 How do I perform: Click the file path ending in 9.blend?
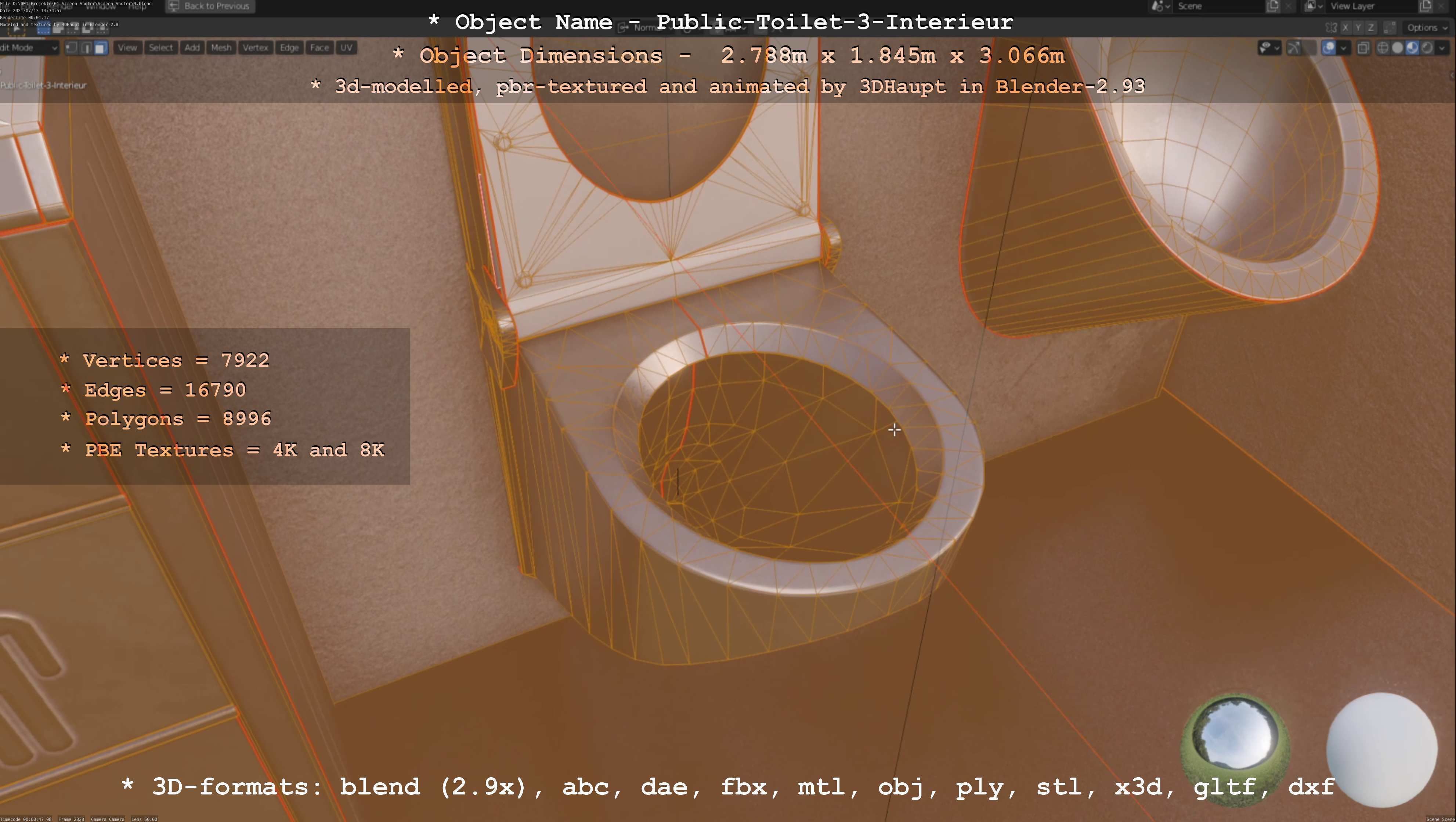click(76, 3)
